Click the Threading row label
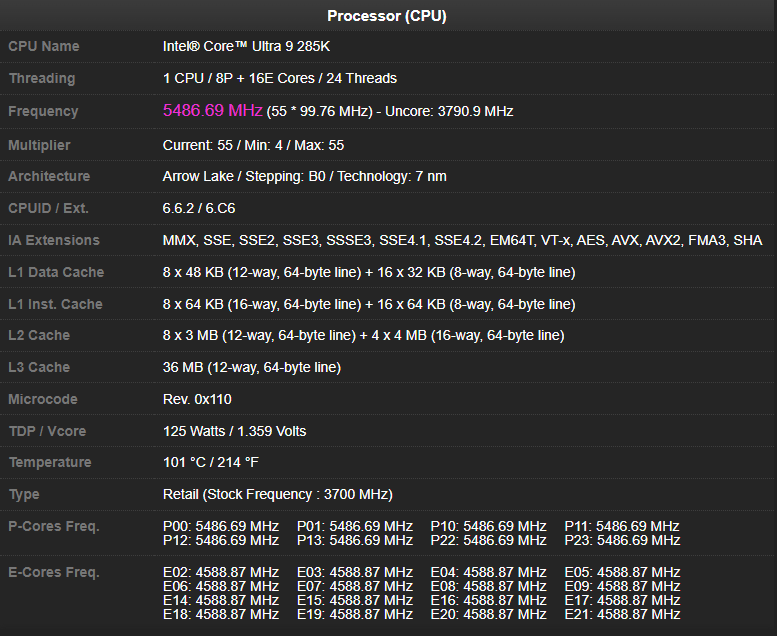777x636 pixels. tap(42, 78)
